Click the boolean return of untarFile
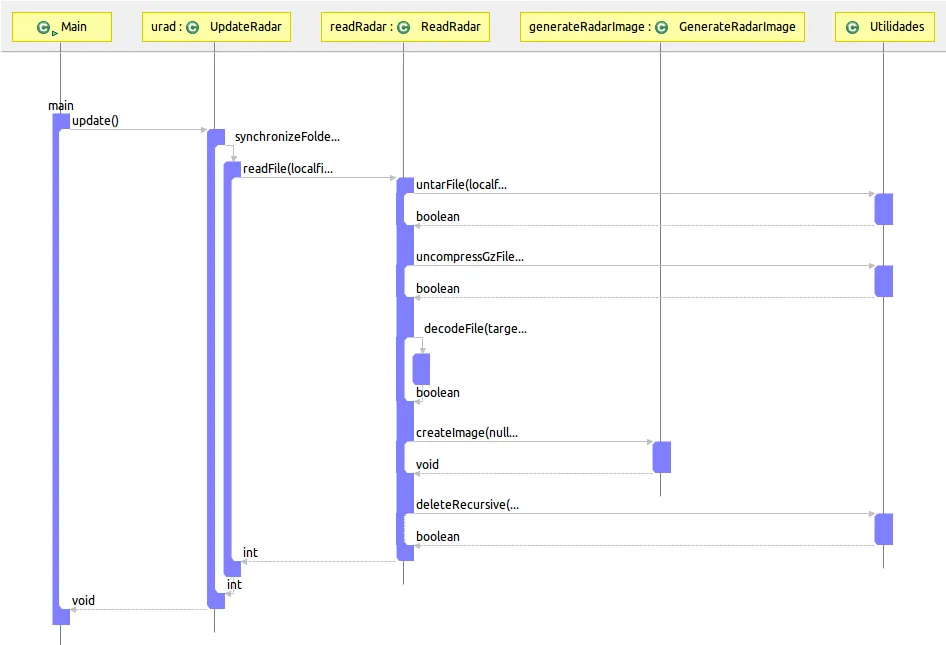The image size is (946, 645). pyautogui.click(x=438, y=217)
